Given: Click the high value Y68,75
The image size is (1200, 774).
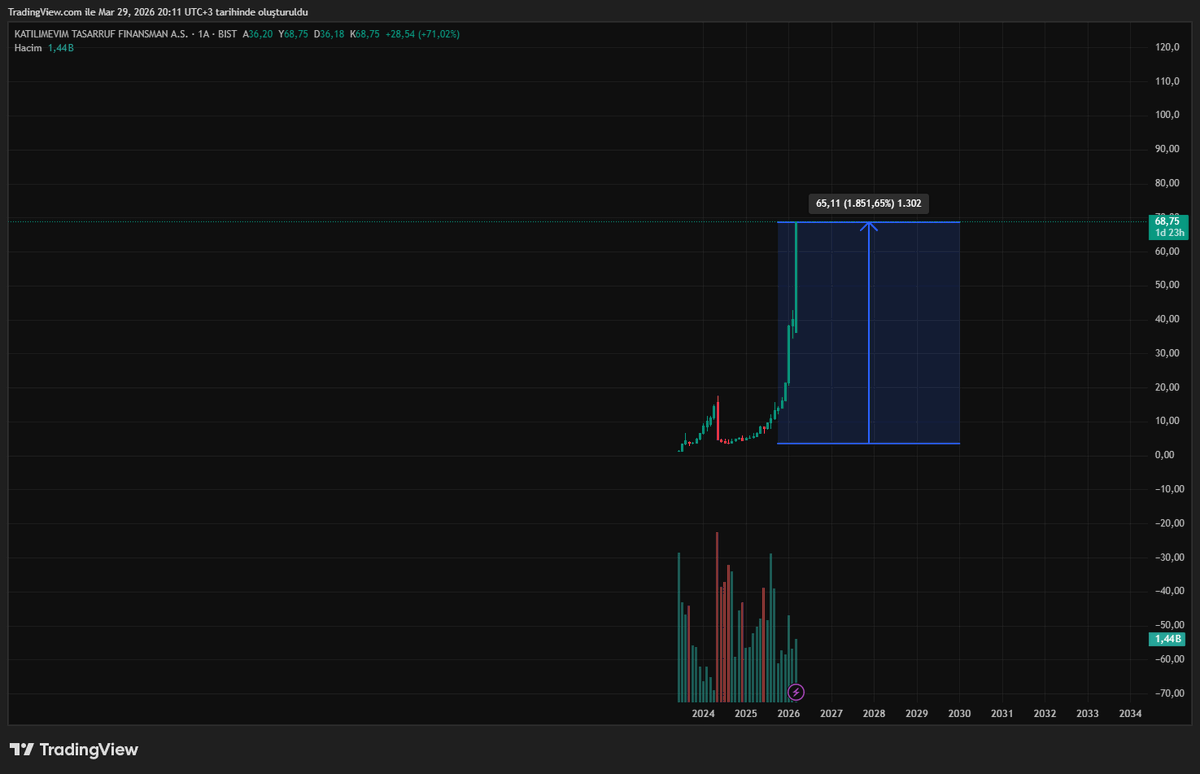Looking at the screenshot, I should (x=294, y=34).
